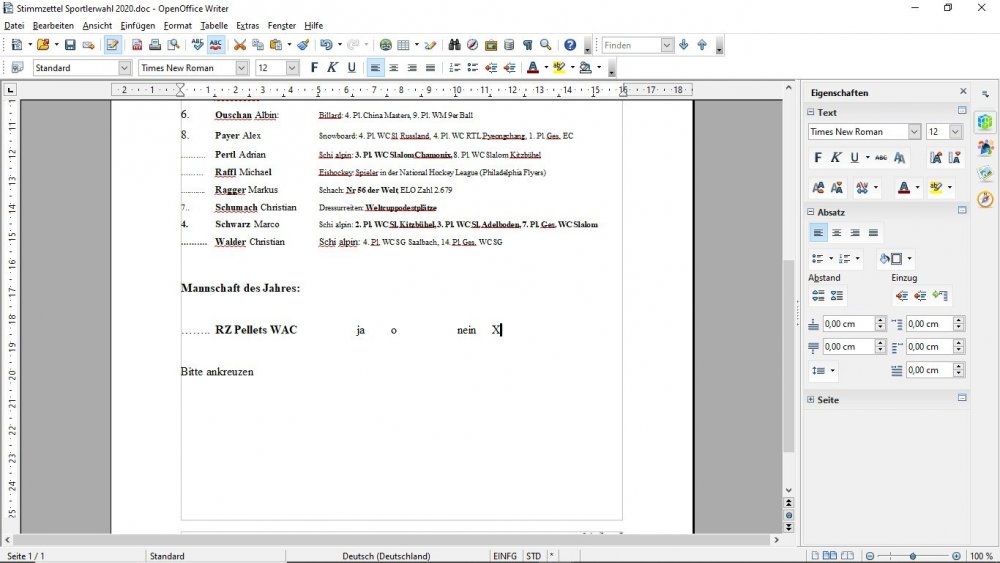
Task: Expand the Seite section in sidebar
Action: coord(811,400)
